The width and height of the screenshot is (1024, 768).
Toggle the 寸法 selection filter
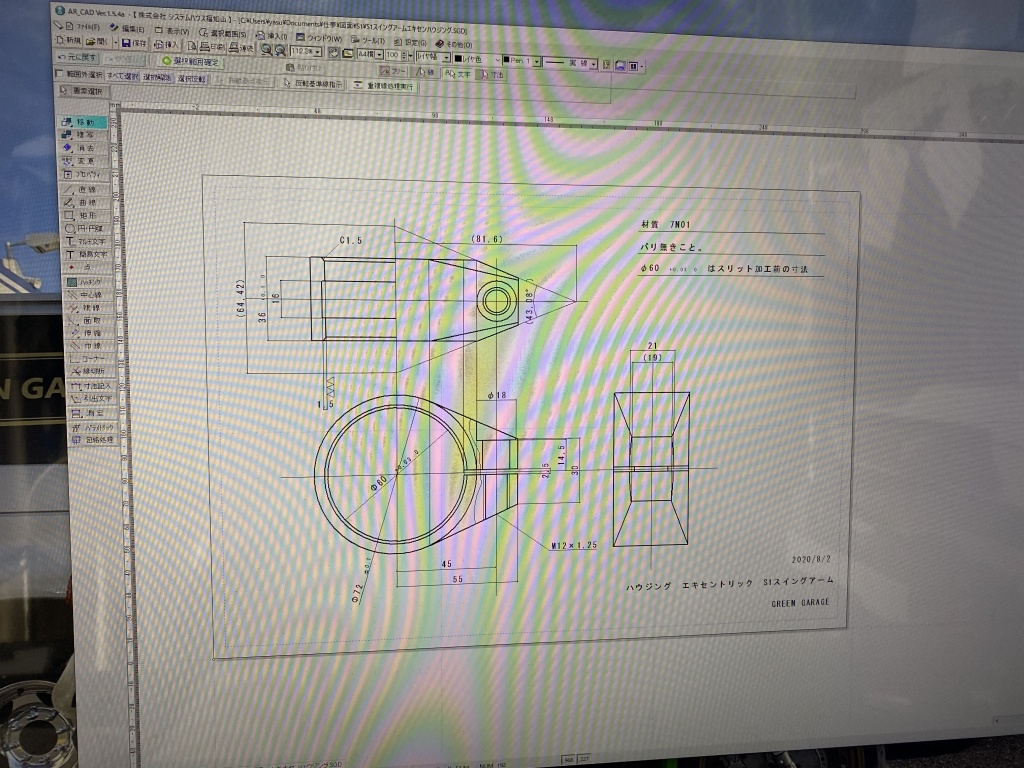click(x=493, y=74)
